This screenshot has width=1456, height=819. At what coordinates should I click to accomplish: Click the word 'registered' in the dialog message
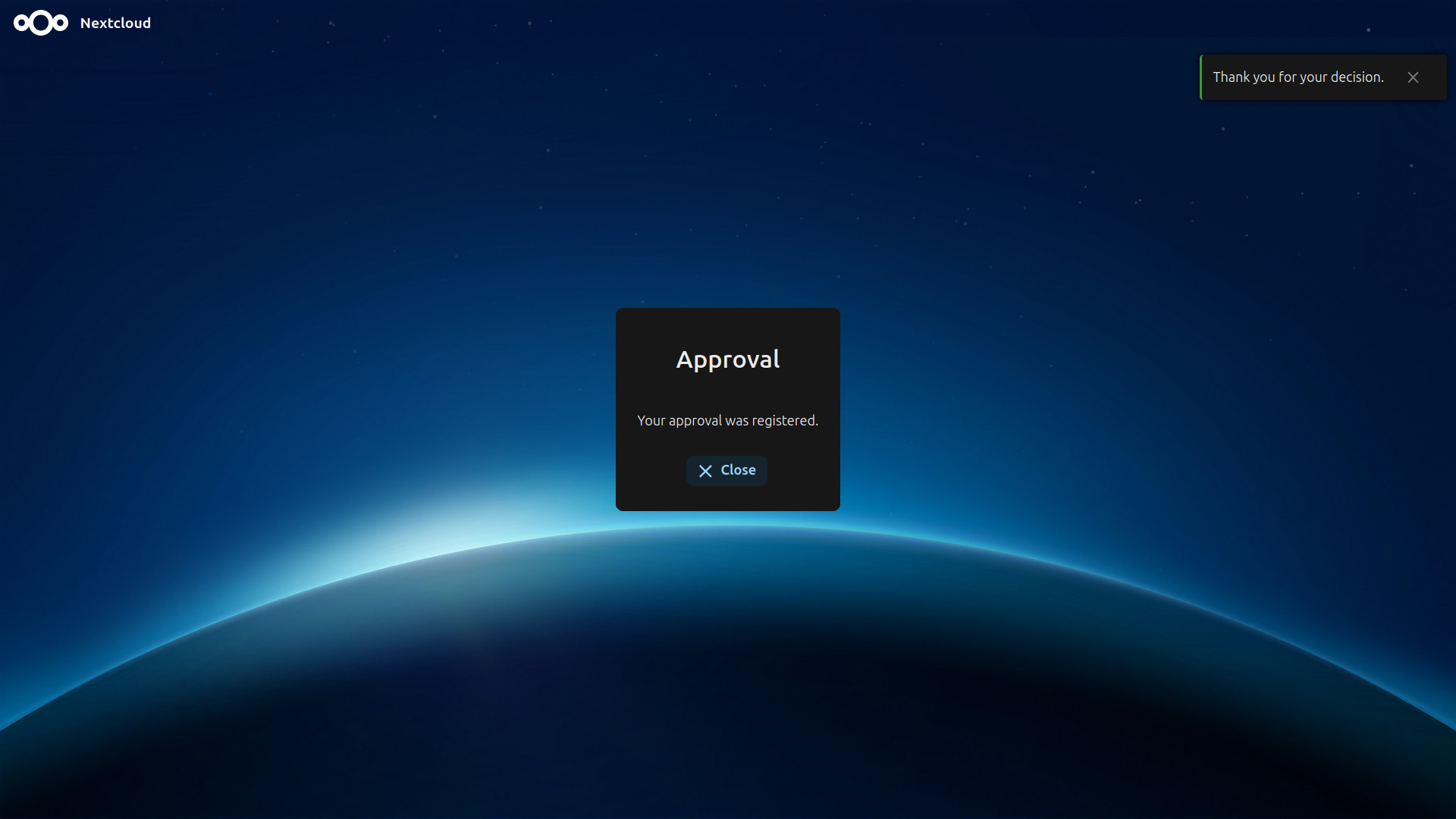click(783, 421)
